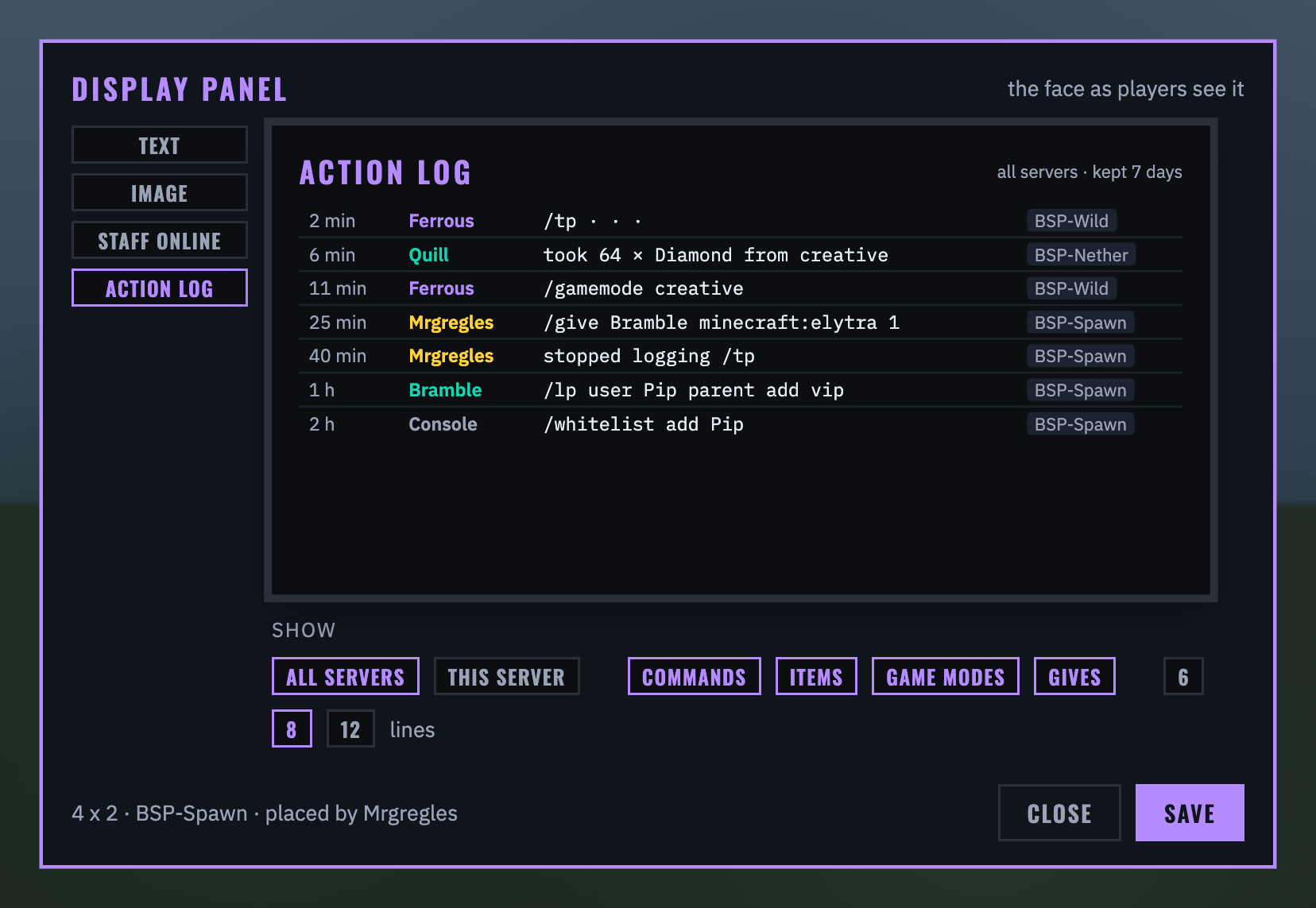Screen dimensions: 1316x908
Task: Choose the All Servers scope
Action: click(x=345, y=676)
